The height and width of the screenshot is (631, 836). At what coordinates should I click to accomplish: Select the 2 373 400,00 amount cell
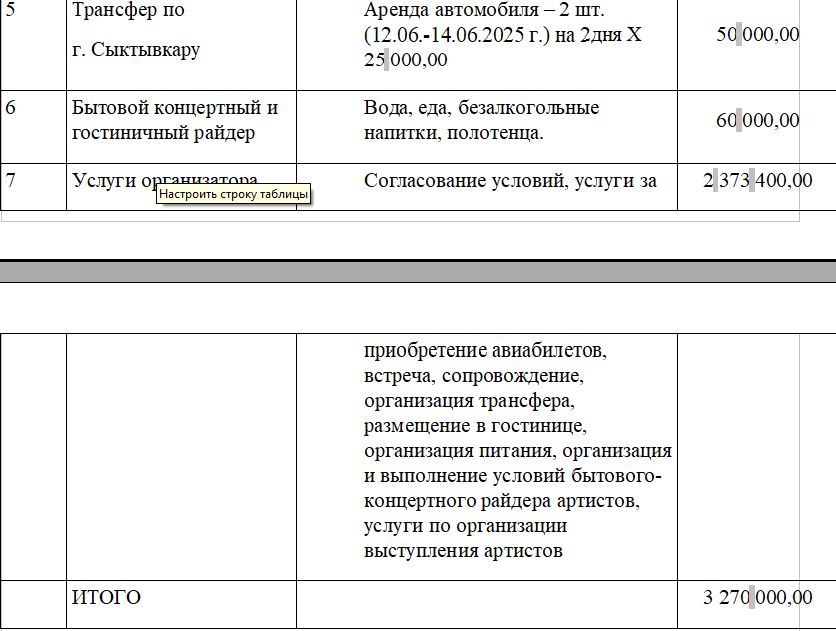(757, 181)
